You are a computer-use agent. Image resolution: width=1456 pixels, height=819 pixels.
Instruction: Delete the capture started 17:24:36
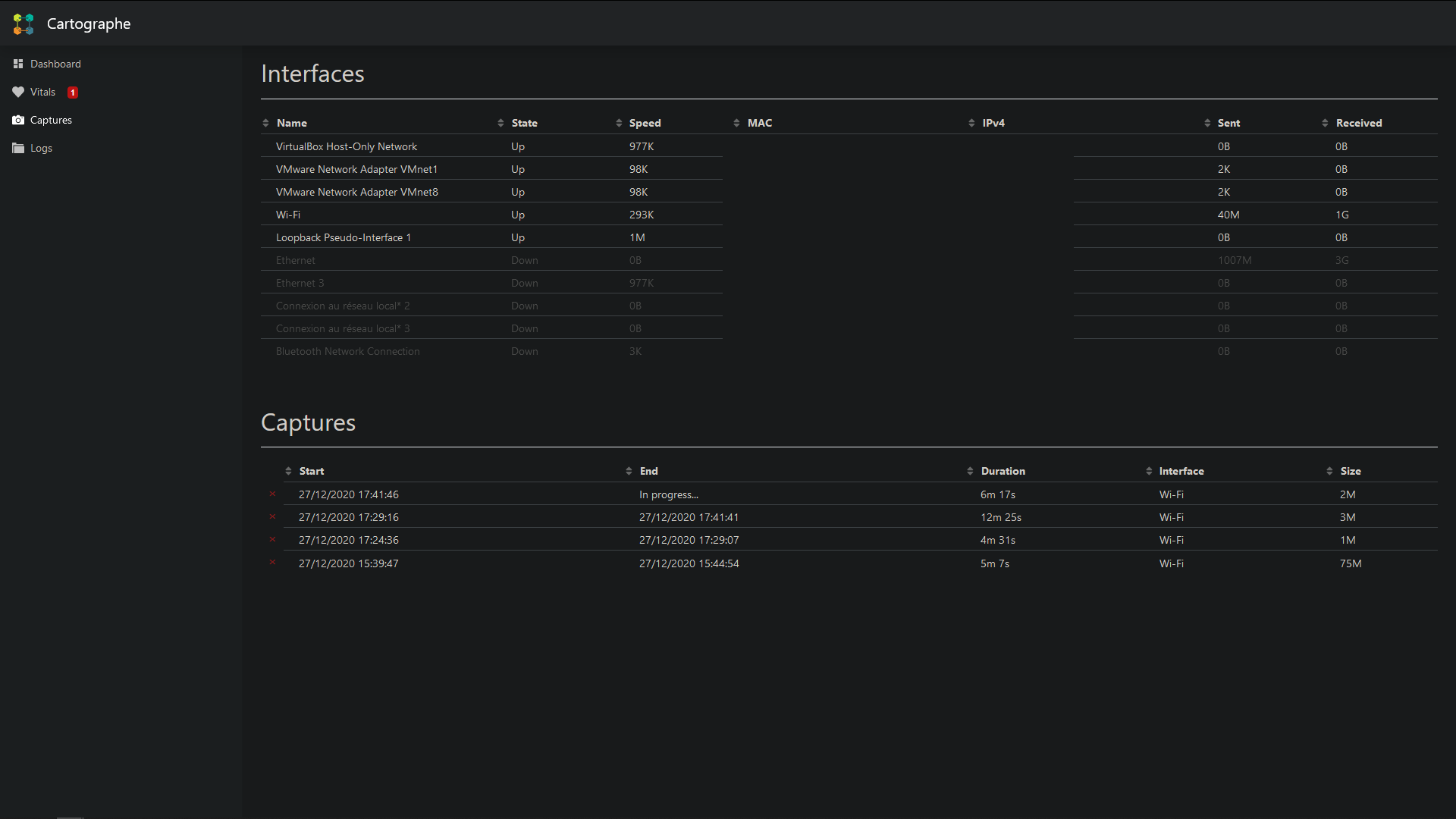(x=273, y=539)
